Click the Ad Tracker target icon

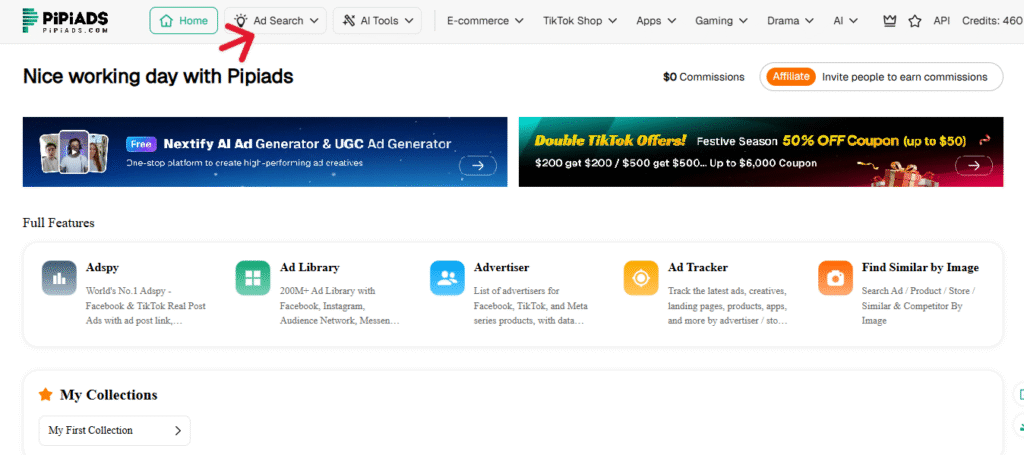pos(641,278)
